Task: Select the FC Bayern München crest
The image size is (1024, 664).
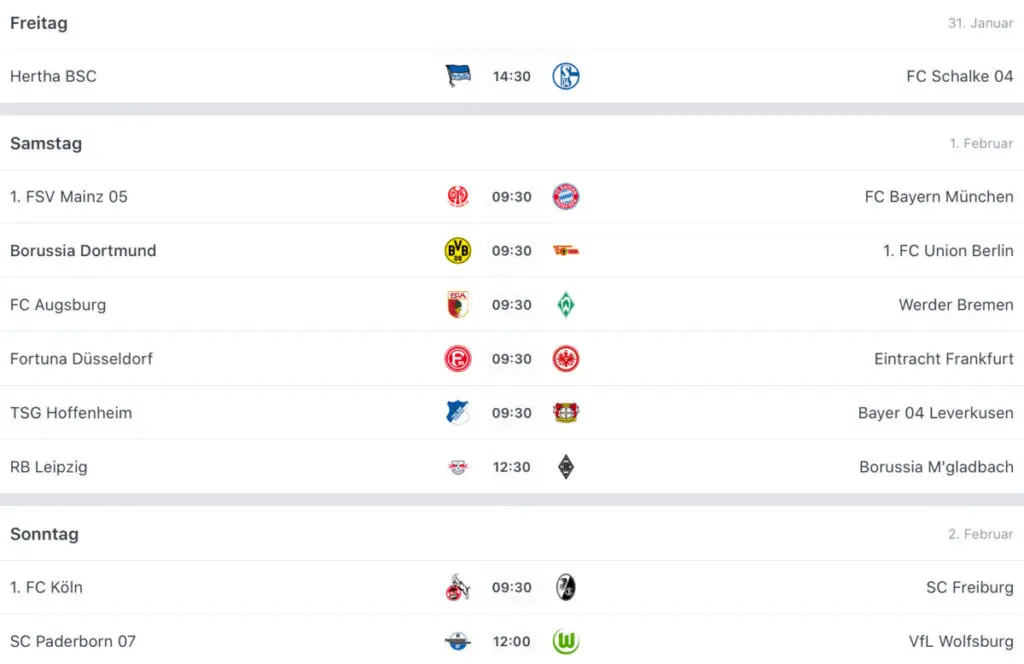Action: (566, 197)
